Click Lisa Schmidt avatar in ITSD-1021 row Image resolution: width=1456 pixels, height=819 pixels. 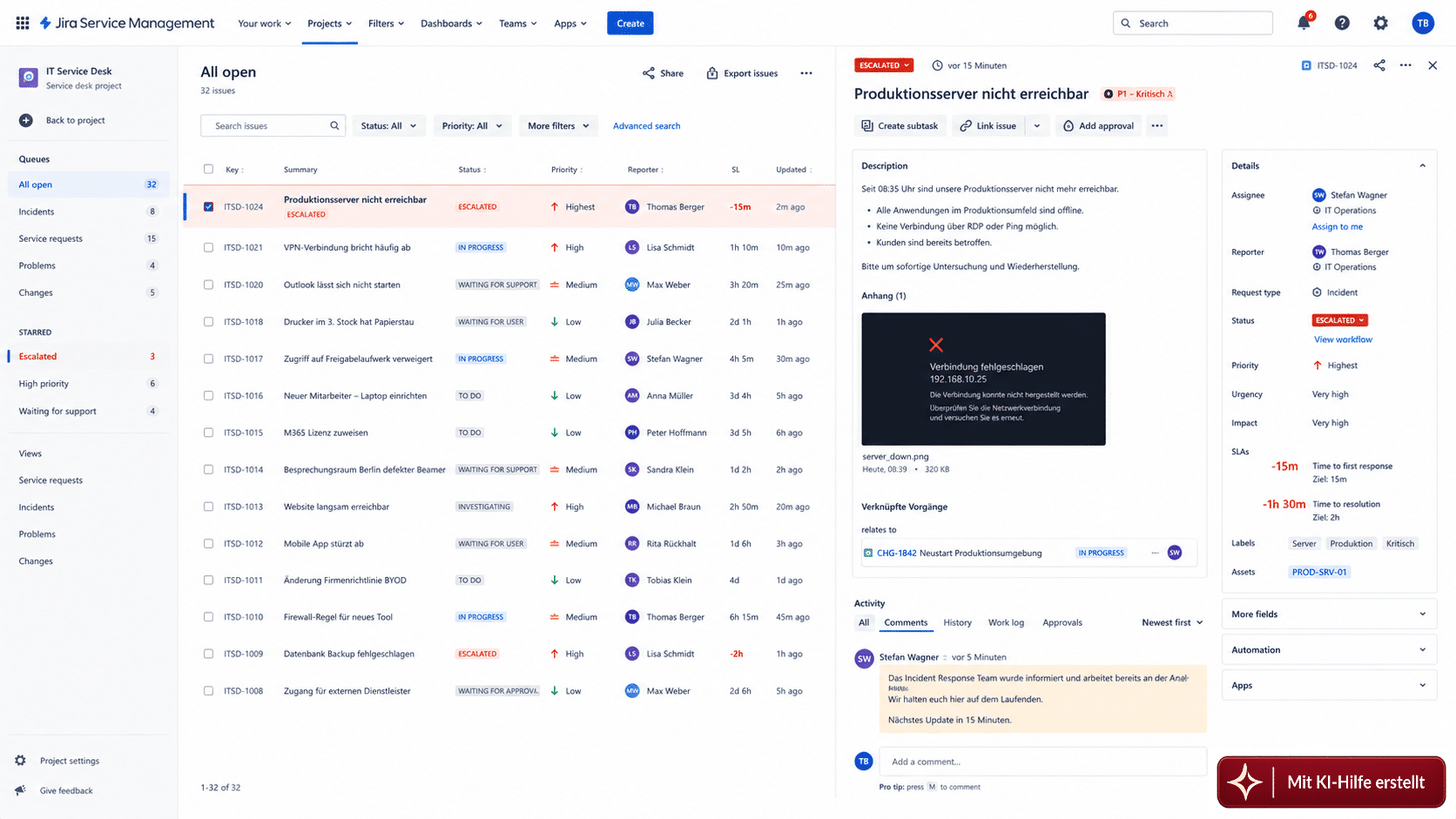(x=632, y=247)
